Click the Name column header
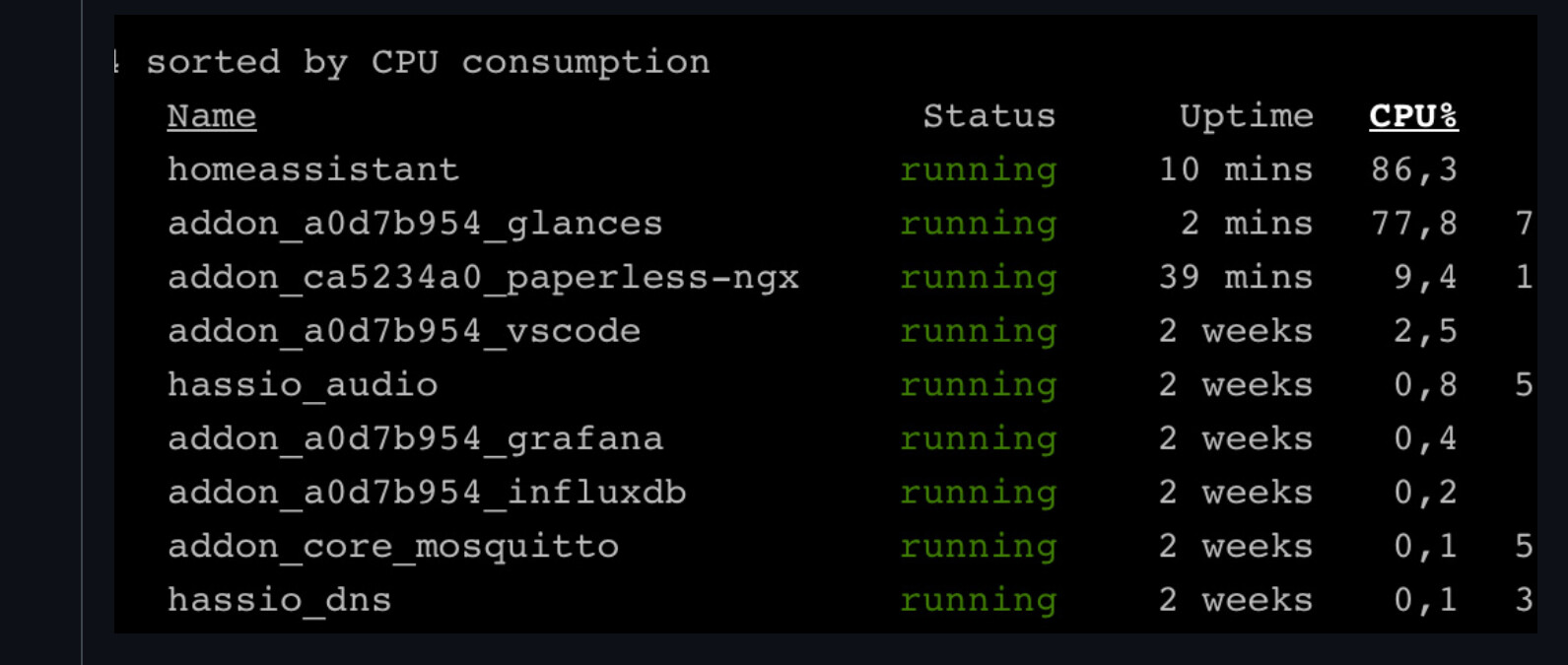Viewport: 1568px width, 665px height. tap(211, 116)
